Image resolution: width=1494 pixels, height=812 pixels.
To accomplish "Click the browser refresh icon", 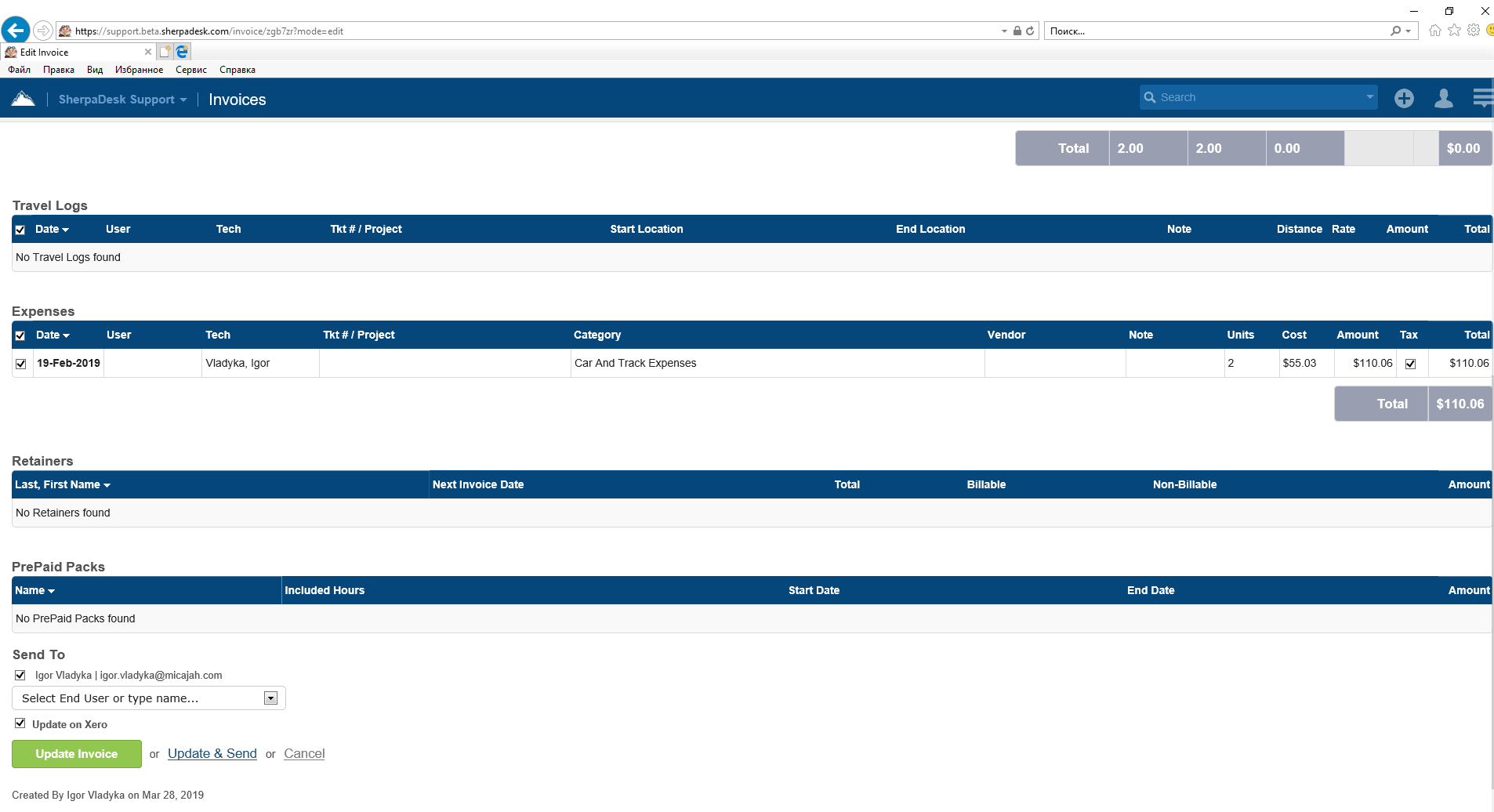I will click(1030, 31).
